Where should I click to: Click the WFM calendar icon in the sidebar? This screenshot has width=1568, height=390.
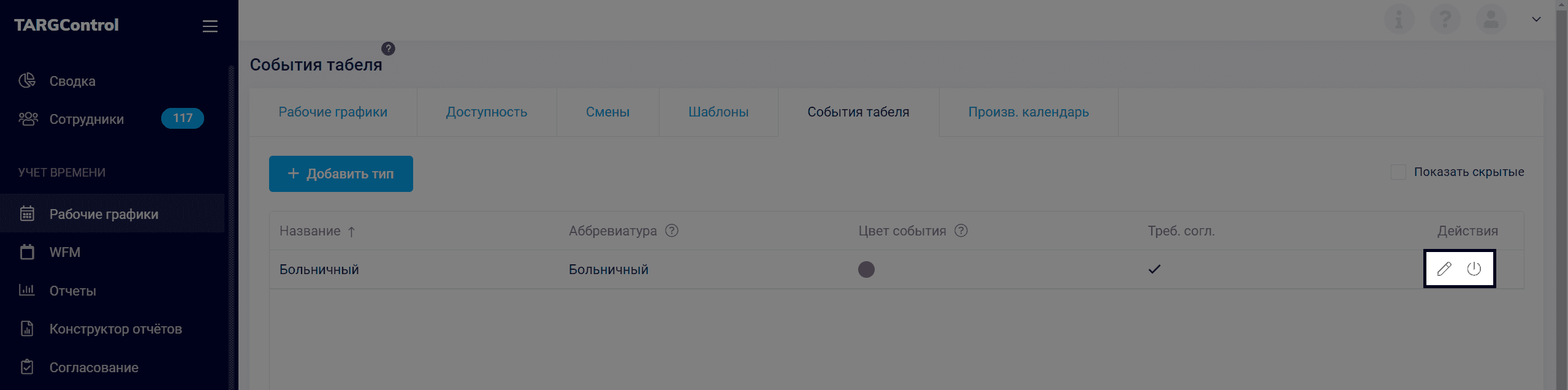[x=26, y=251]
